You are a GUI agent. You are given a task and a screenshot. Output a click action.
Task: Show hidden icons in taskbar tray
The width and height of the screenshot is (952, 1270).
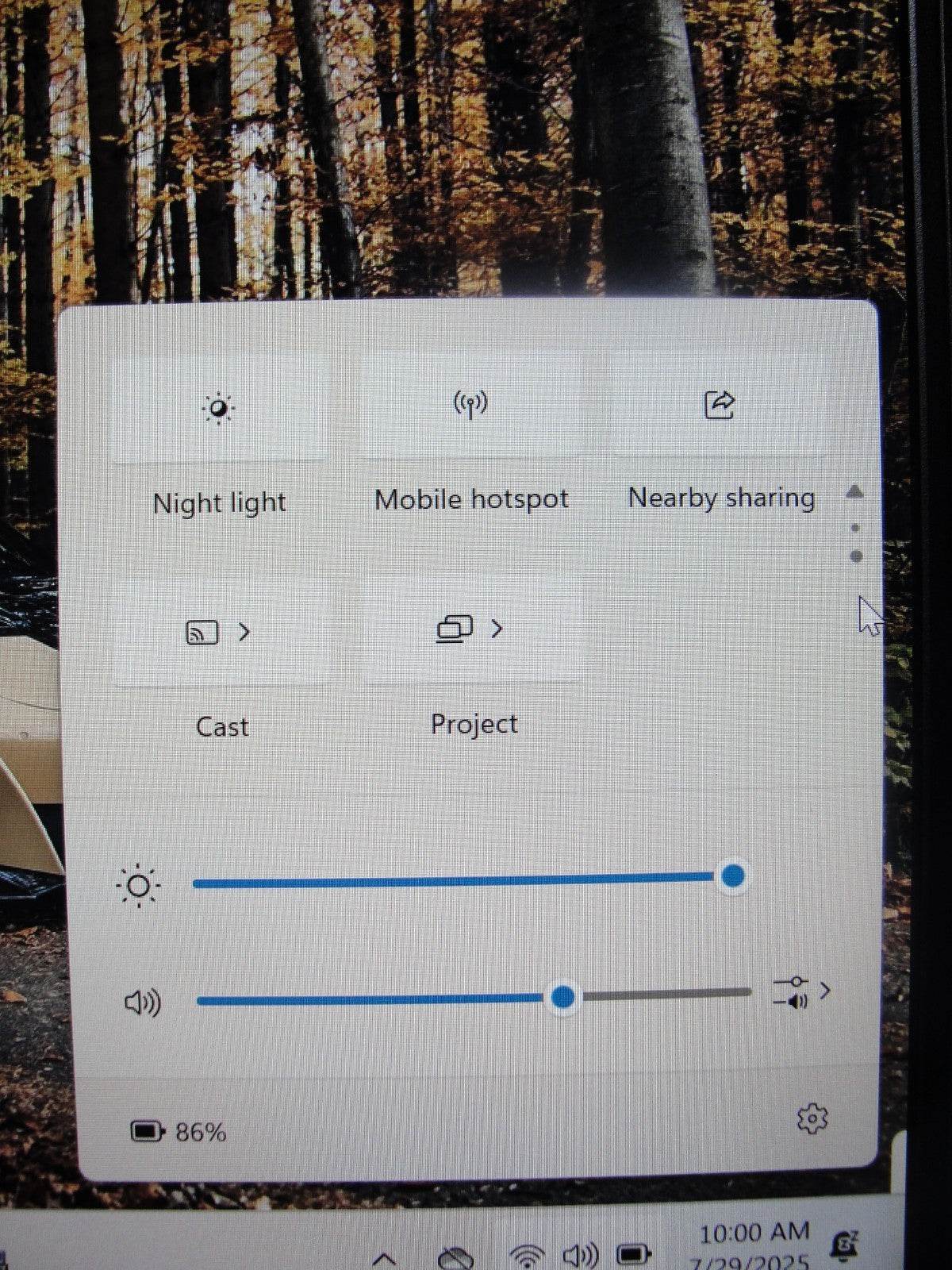[385, 1258]
